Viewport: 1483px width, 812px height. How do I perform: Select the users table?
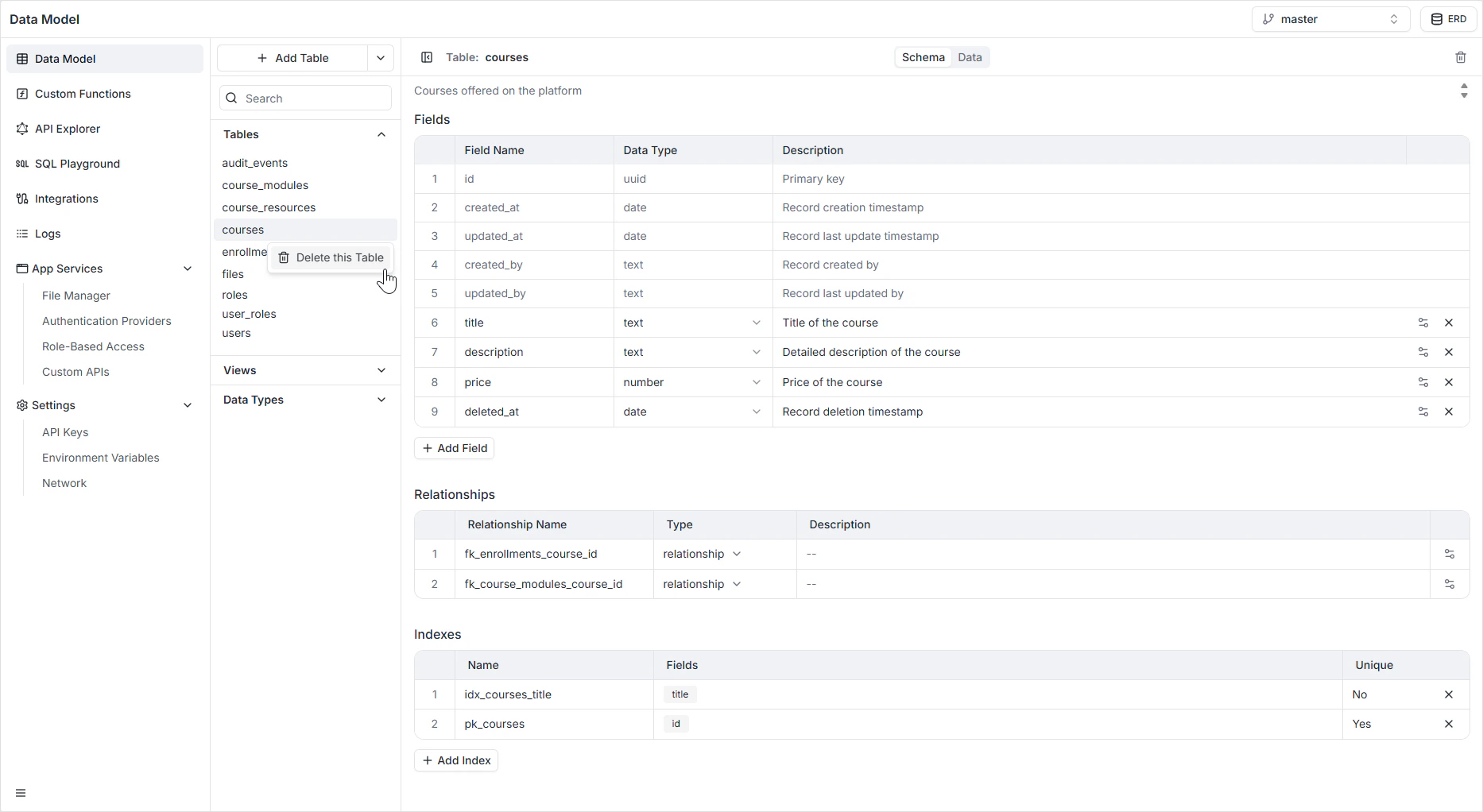236,333
